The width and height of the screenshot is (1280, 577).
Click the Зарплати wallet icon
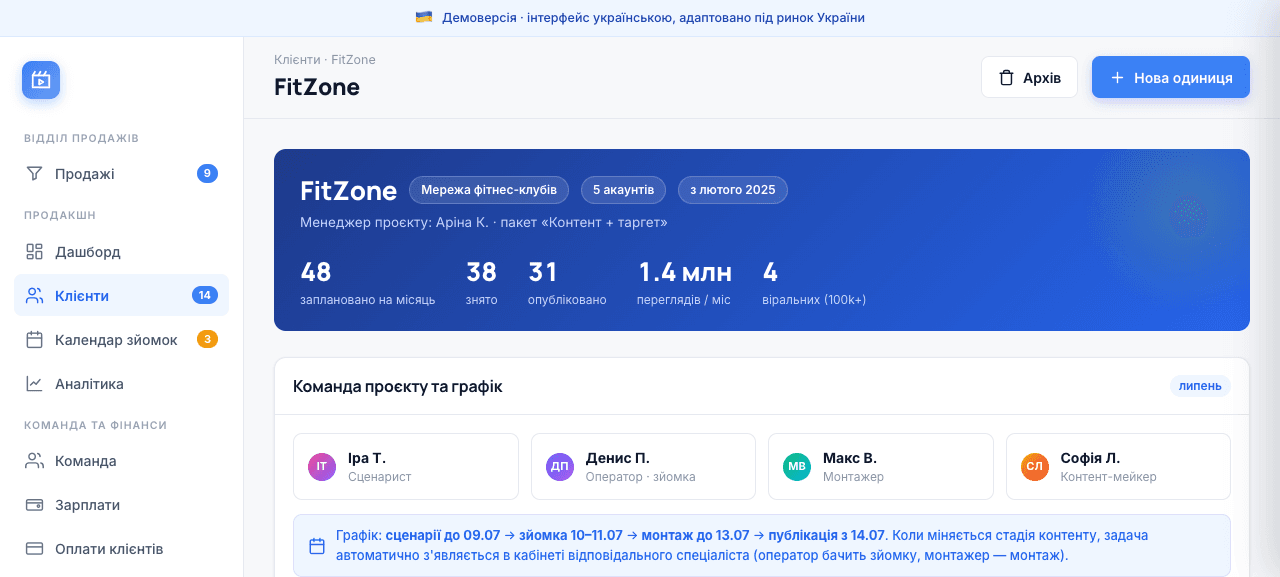pyautogui.click(x=34, y=505)
